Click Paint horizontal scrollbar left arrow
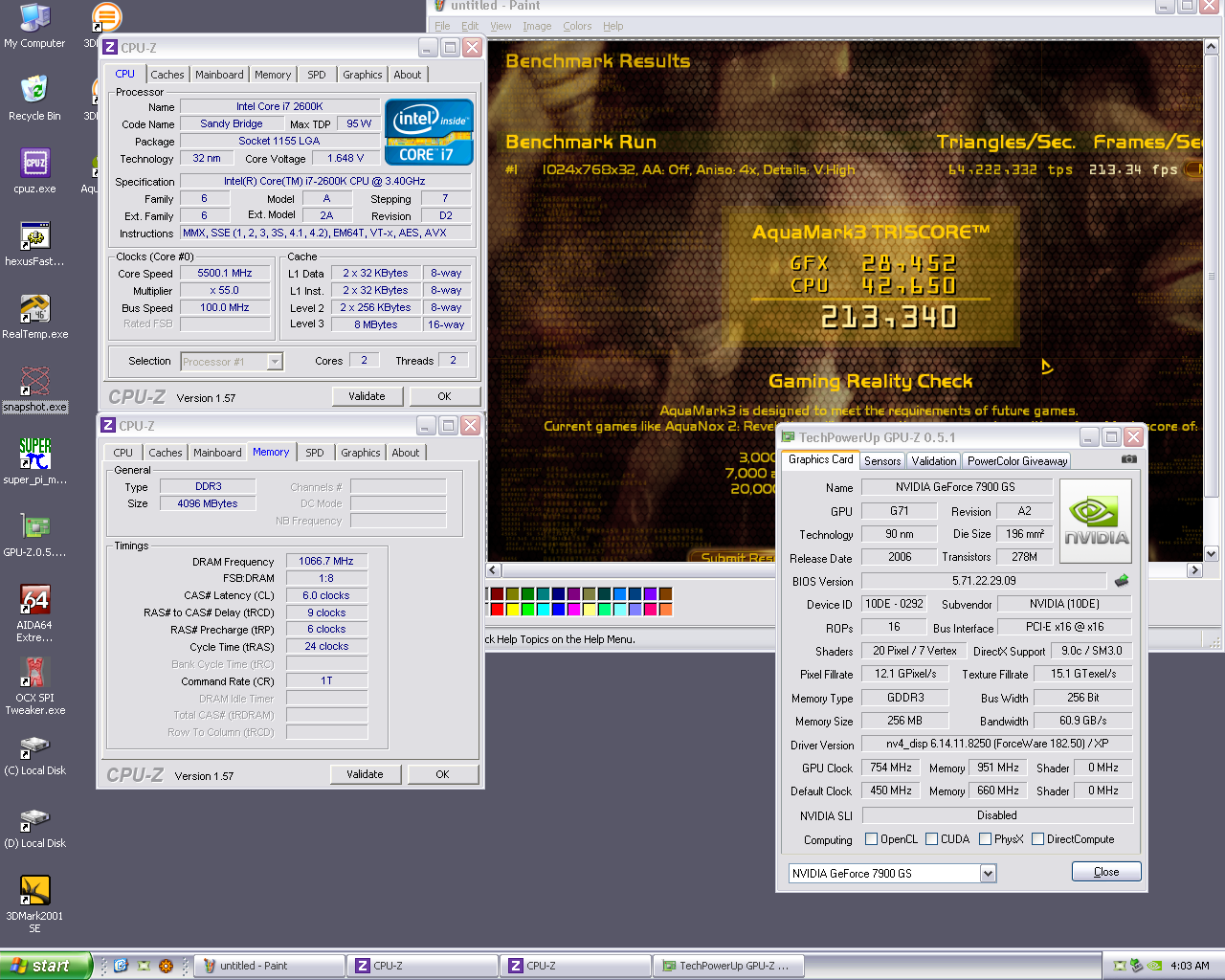 point(495,570)
